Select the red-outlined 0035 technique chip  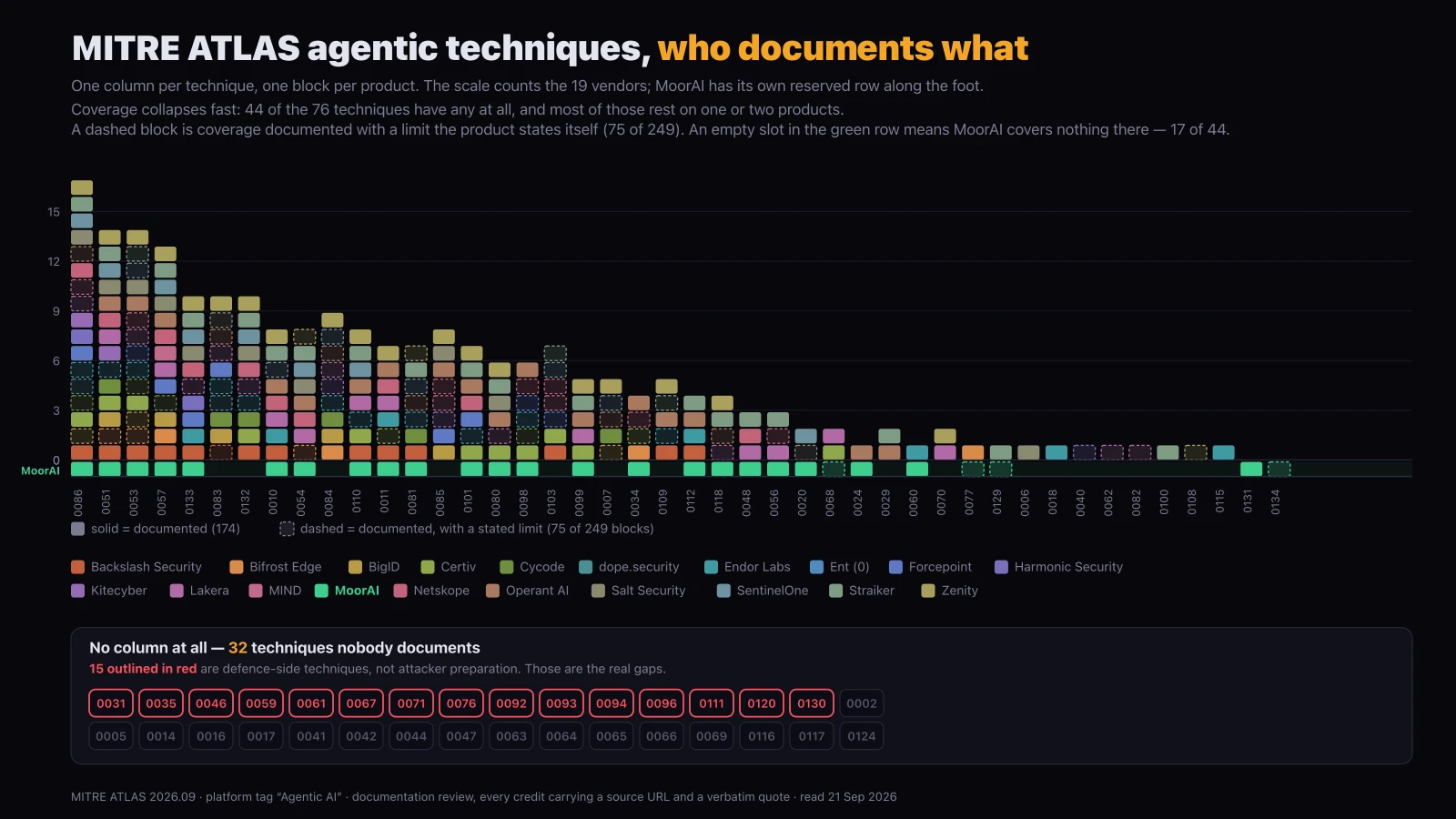(x=161, y=703)
